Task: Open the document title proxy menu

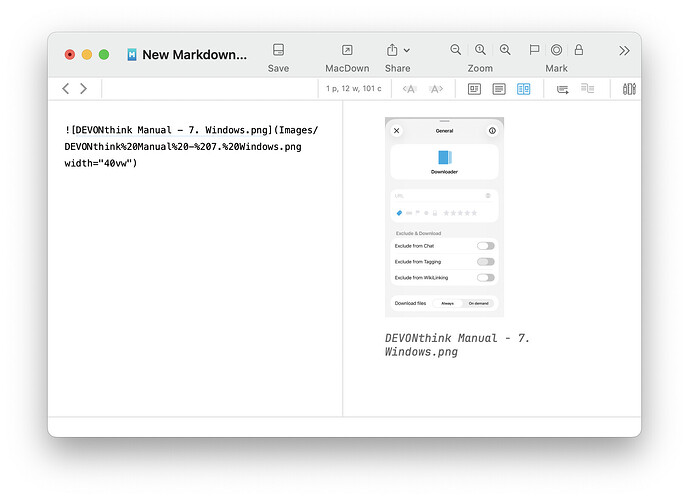Action: point(193,55)
